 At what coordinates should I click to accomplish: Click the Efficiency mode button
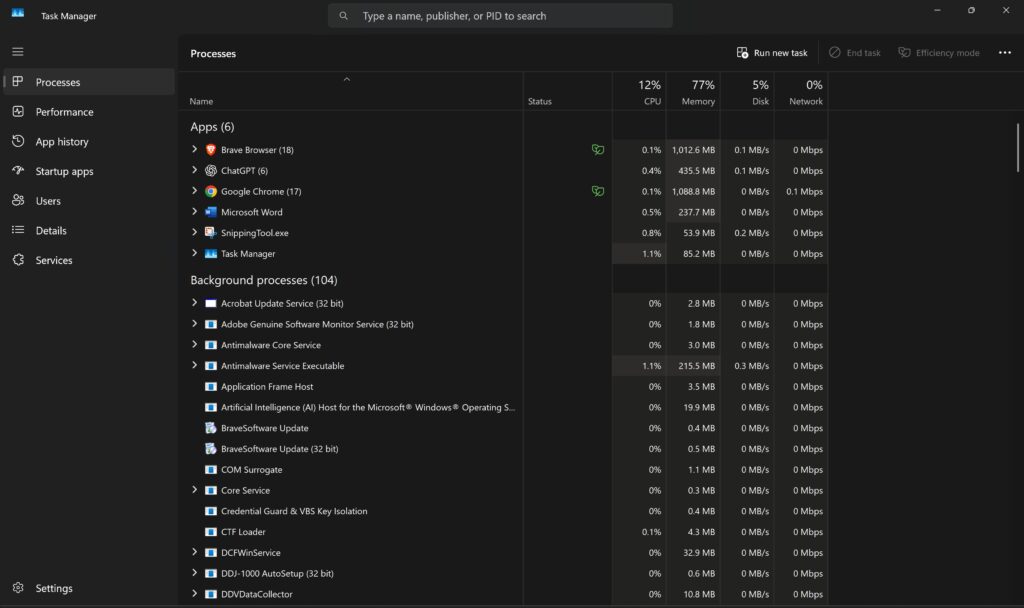[x=938, y=53]
